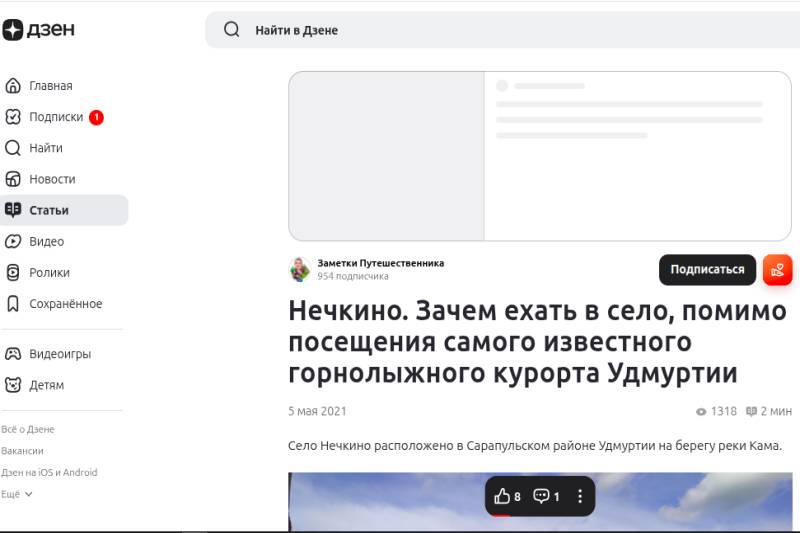Focus the "Найти в Дзене" search field

tap(503, 30)
